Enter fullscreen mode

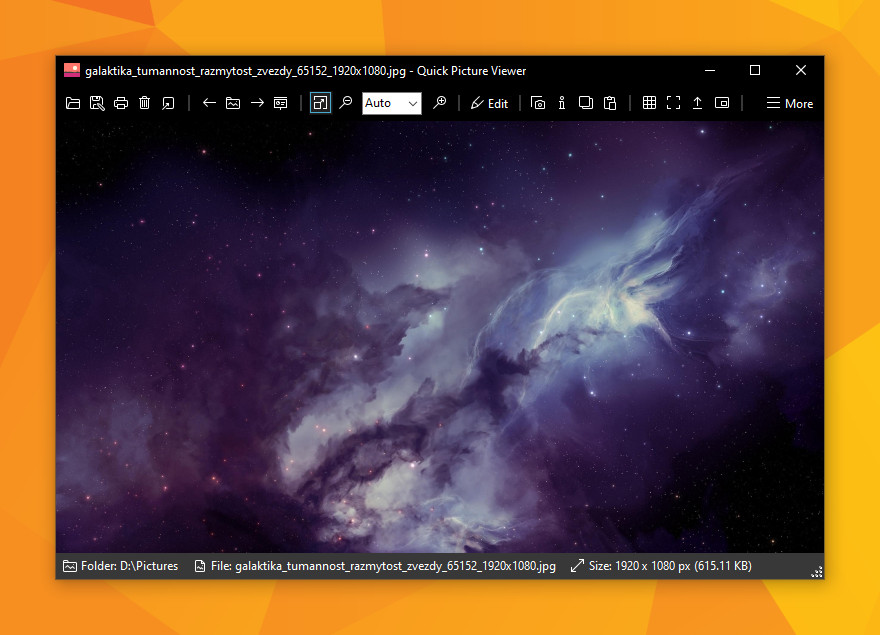[x=673, y=103]
